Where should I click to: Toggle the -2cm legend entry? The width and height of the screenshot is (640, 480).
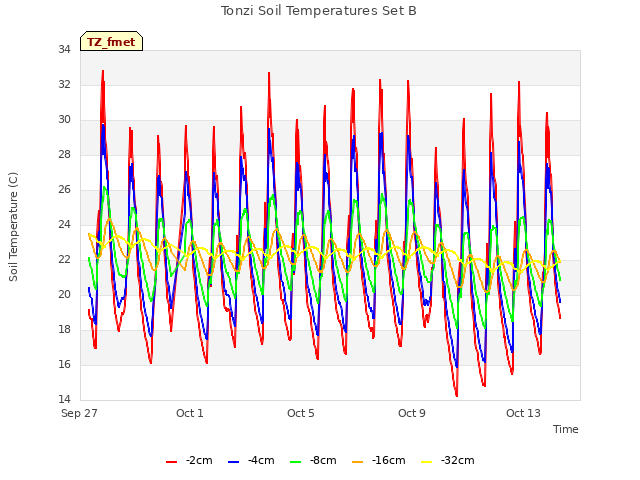189,460
